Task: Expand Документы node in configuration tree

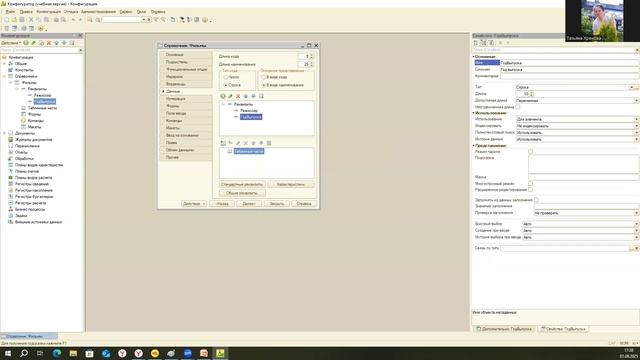Action: (x=4, y=133)
